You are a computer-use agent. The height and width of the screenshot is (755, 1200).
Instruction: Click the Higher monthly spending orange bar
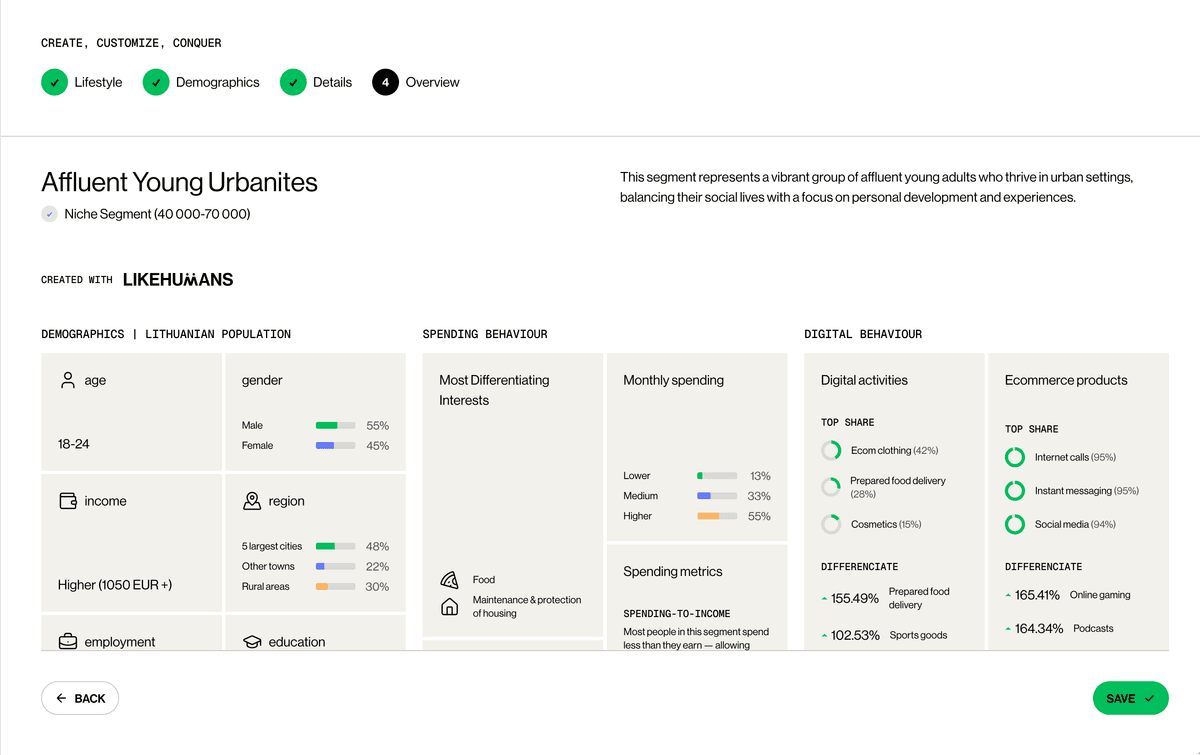(717, 516)
